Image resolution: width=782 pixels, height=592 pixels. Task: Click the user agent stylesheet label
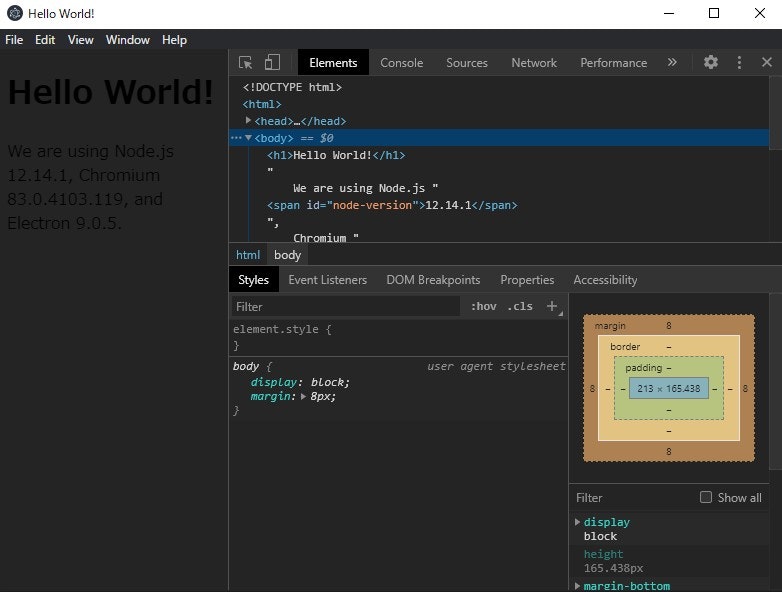tap(496, 366)
